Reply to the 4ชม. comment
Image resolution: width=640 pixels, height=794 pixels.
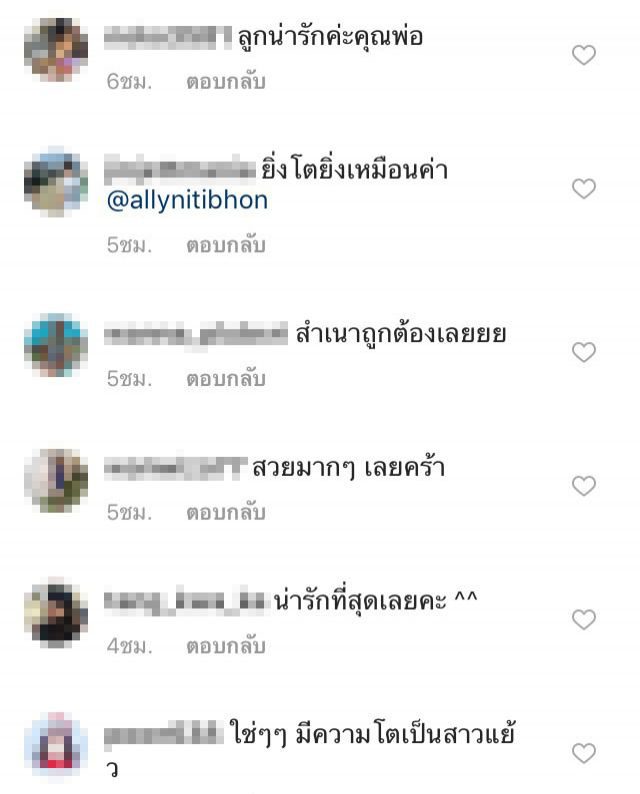coord(226,646)
